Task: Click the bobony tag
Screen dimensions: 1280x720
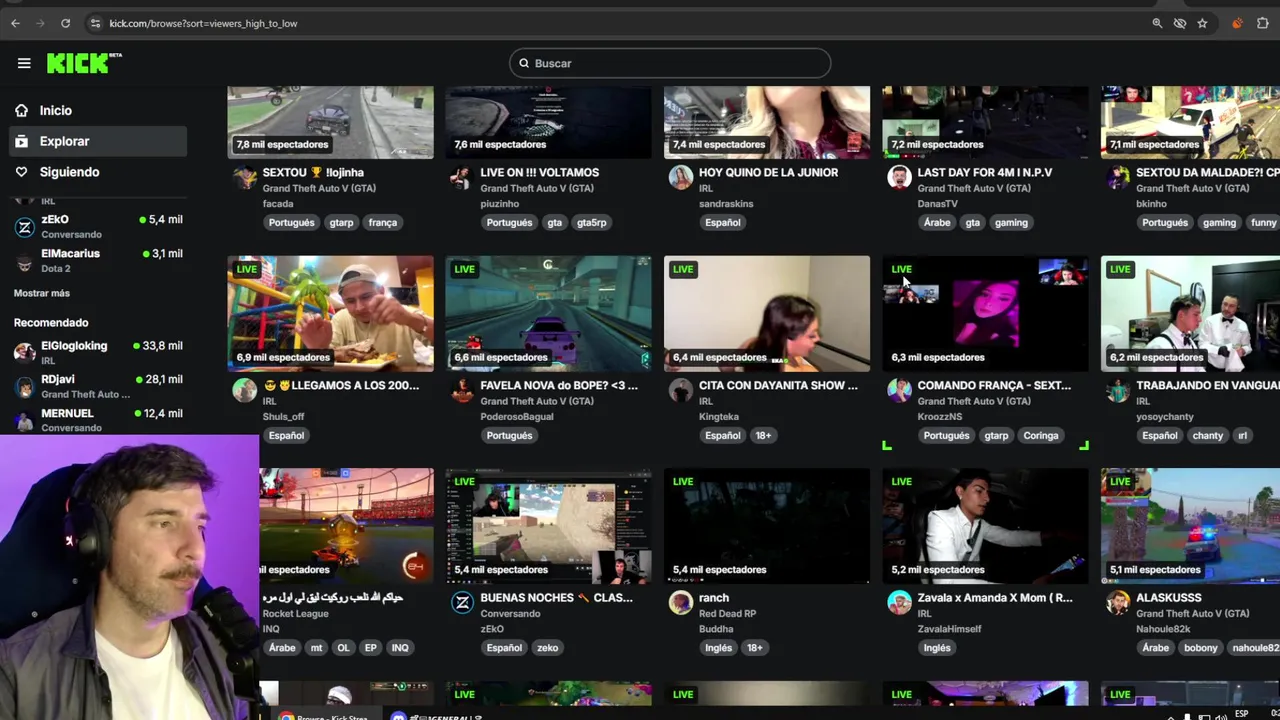Action: point(1201,648)
